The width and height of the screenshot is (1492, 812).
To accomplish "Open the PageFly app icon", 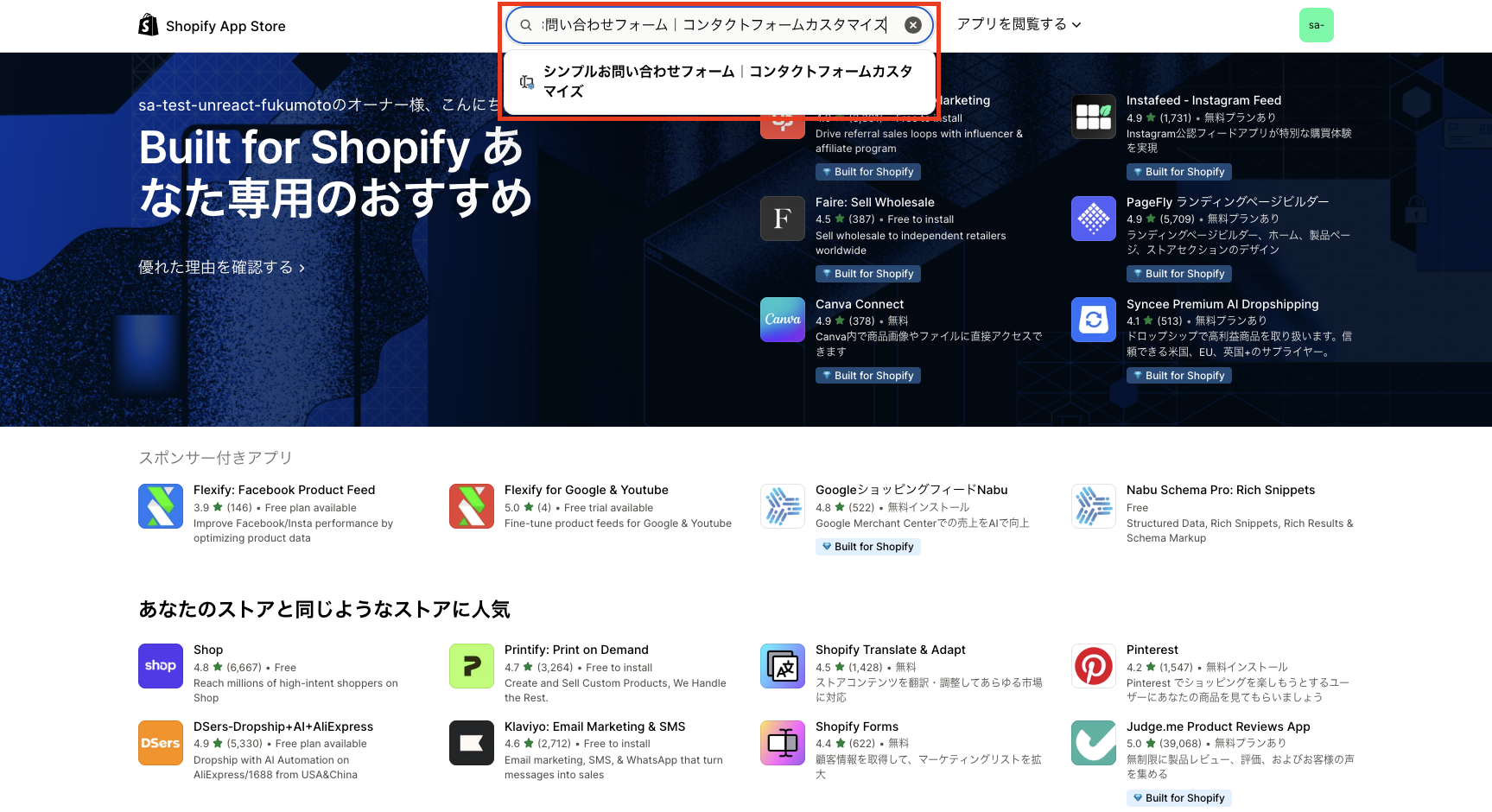I will 1094,219.
